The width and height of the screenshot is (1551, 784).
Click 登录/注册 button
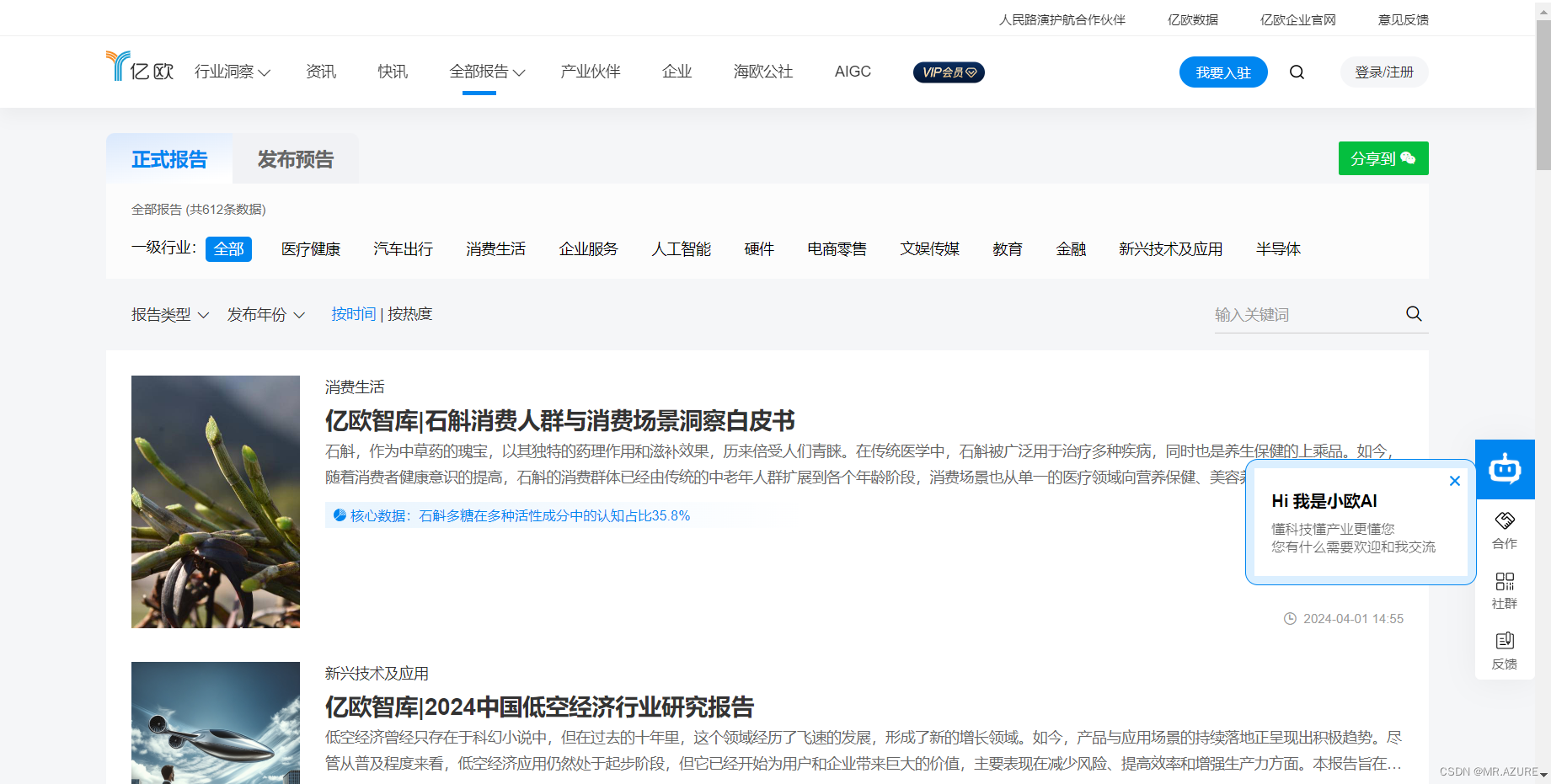tap(1384, 72)
